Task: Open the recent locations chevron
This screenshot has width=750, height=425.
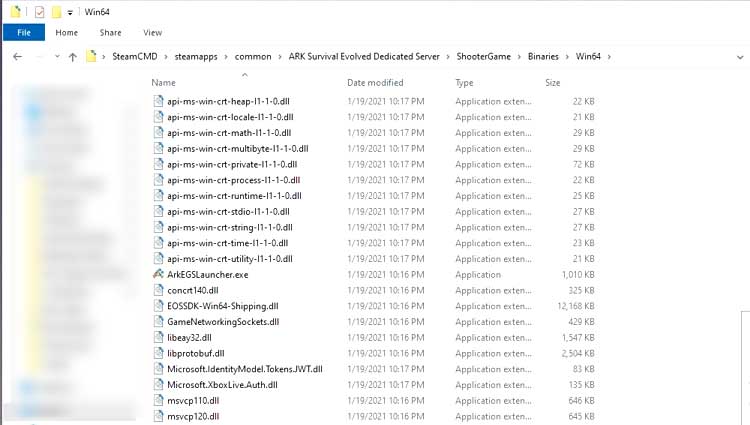Action: (57, 56)
